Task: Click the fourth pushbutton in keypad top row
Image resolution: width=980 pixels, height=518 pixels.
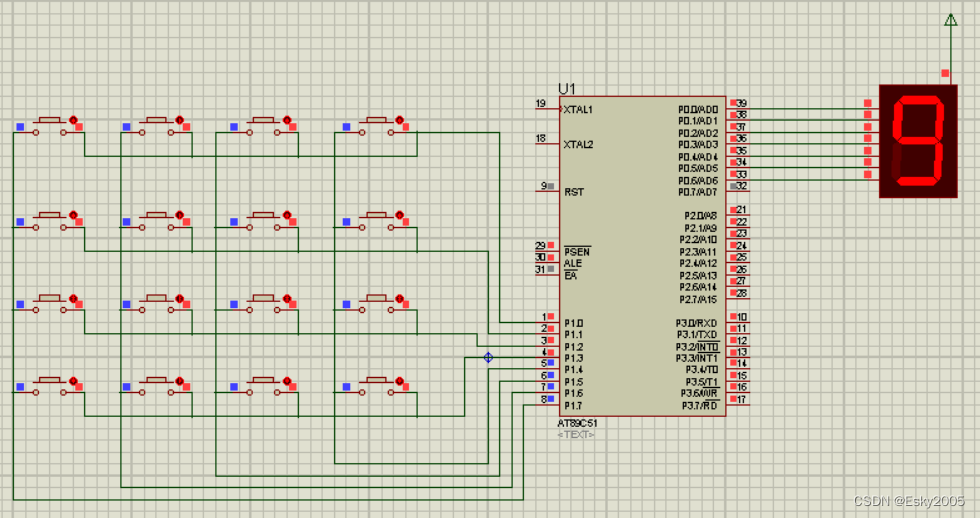Action: 376,126
